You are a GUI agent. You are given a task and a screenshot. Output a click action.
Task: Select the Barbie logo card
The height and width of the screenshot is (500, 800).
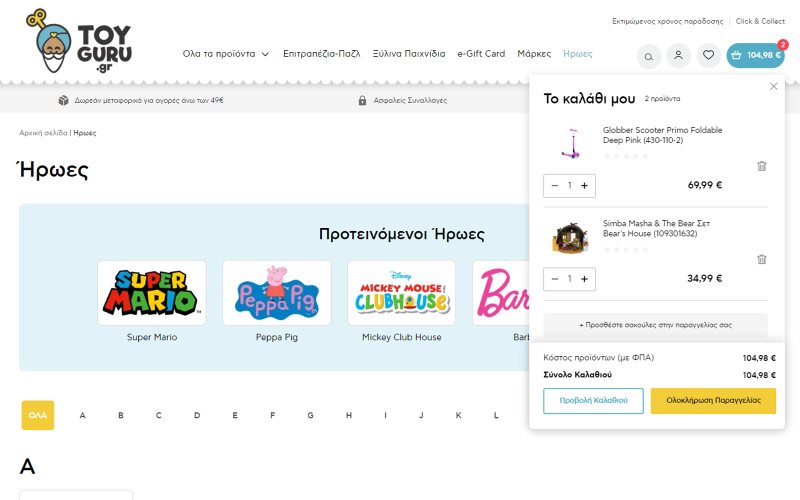(x=501, y=293)
